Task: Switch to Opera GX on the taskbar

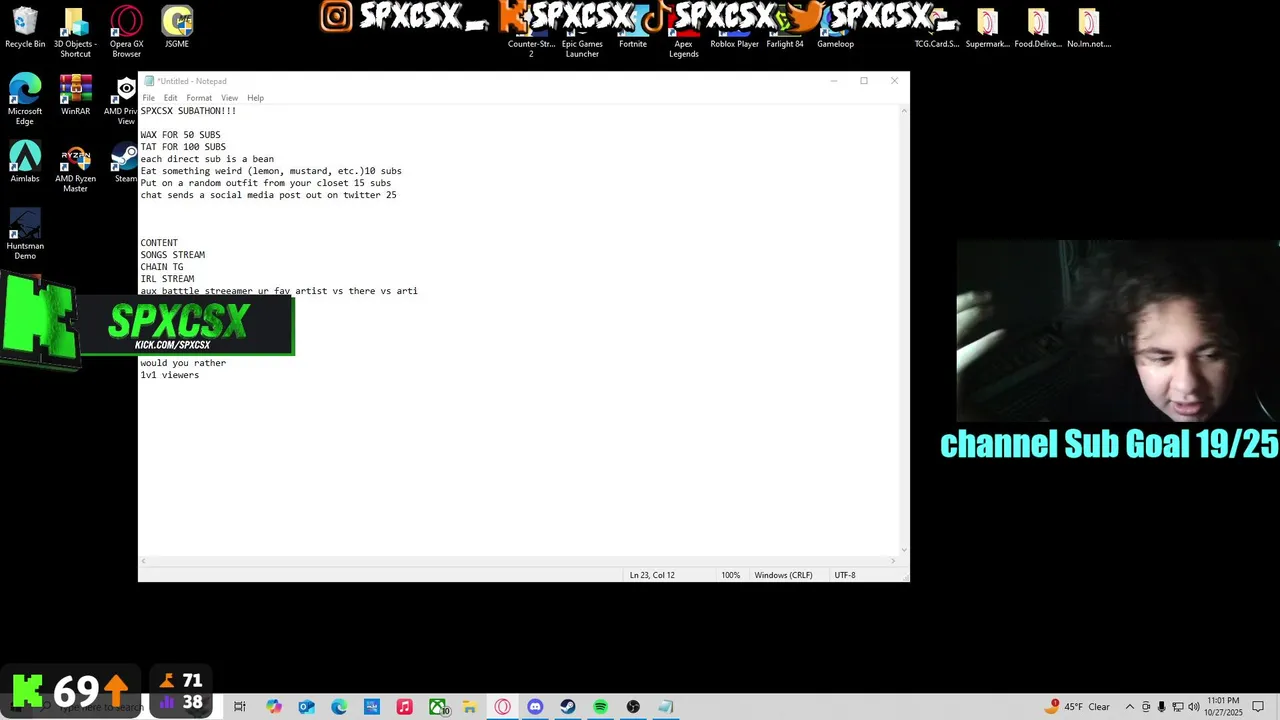Action: [502, 707]
